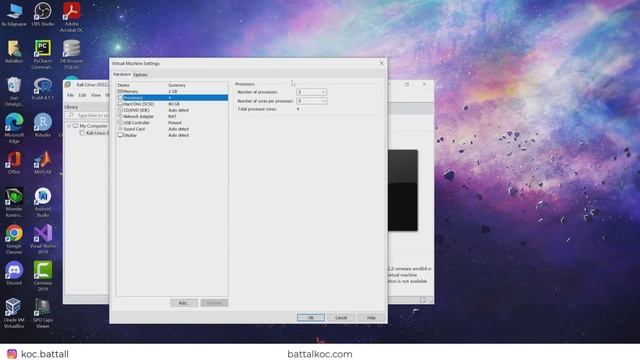Select the Recycle Bin (Geri Dönüşüm) icon

tap(14, 91)
